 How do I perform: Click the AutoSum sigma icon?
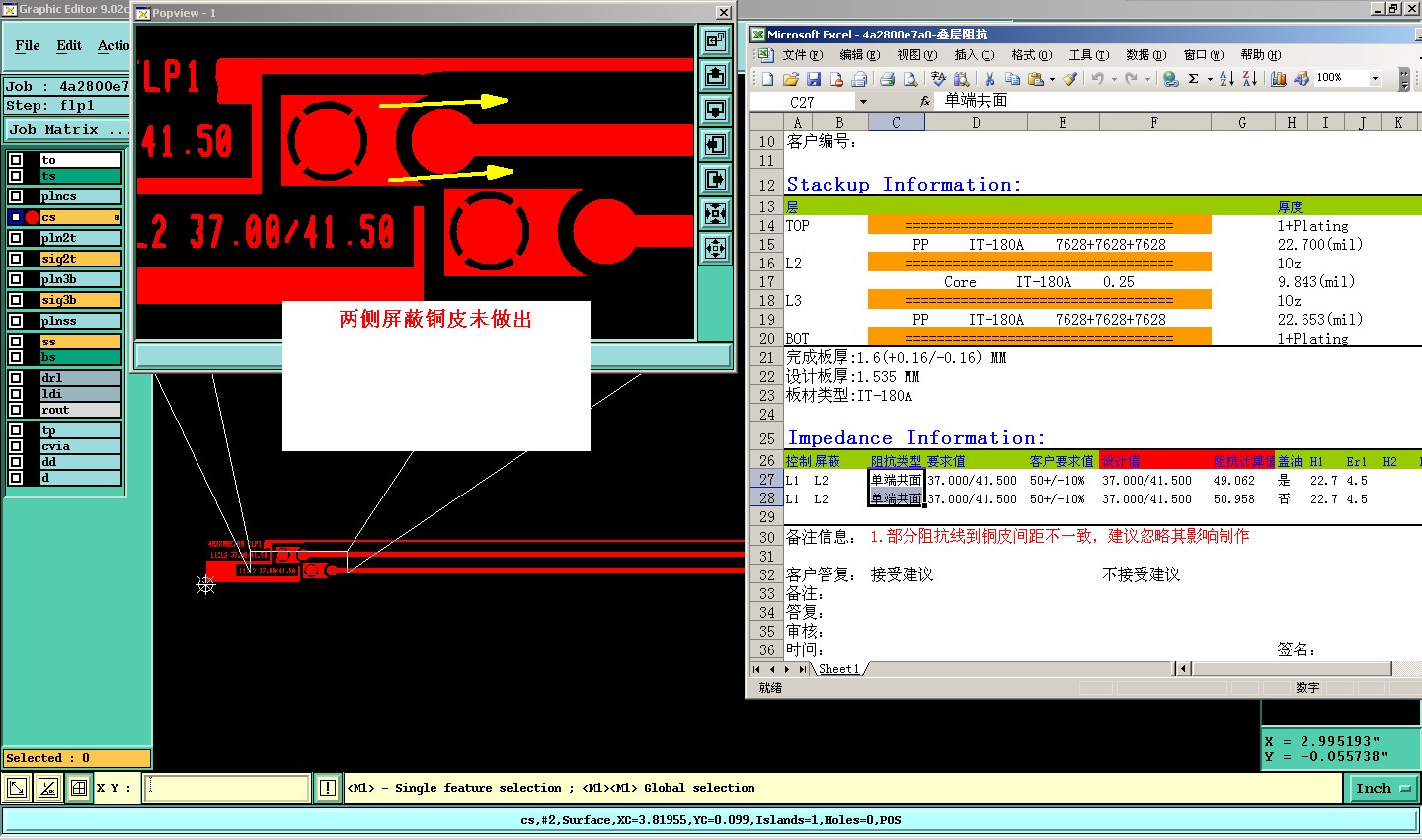click(1193, 79)
